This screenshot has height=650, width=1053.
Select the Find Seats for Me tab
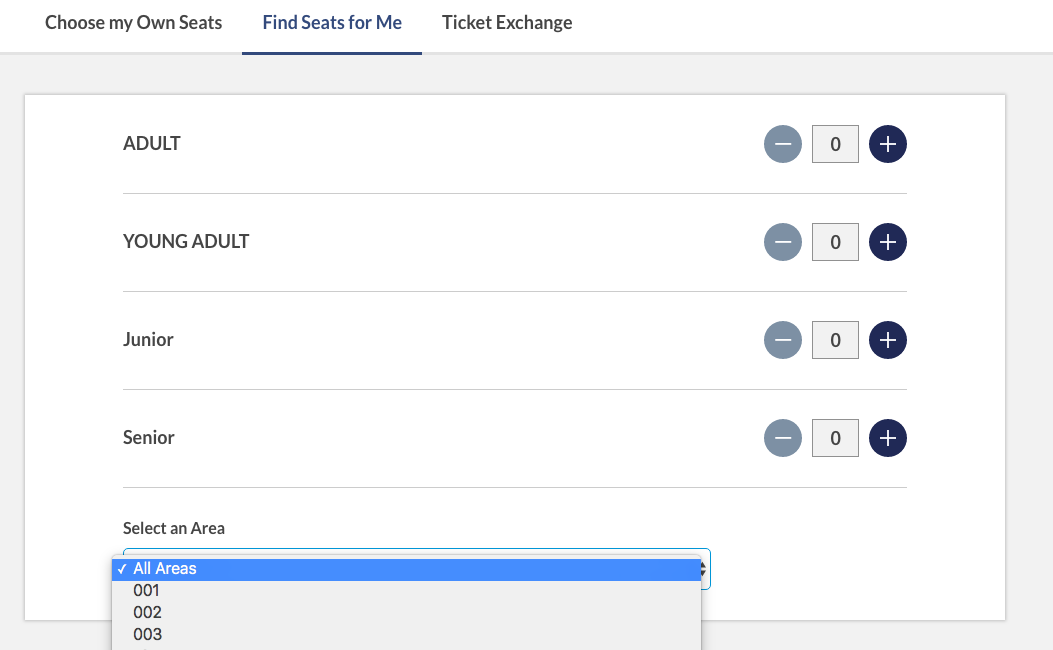pos(332,22)
